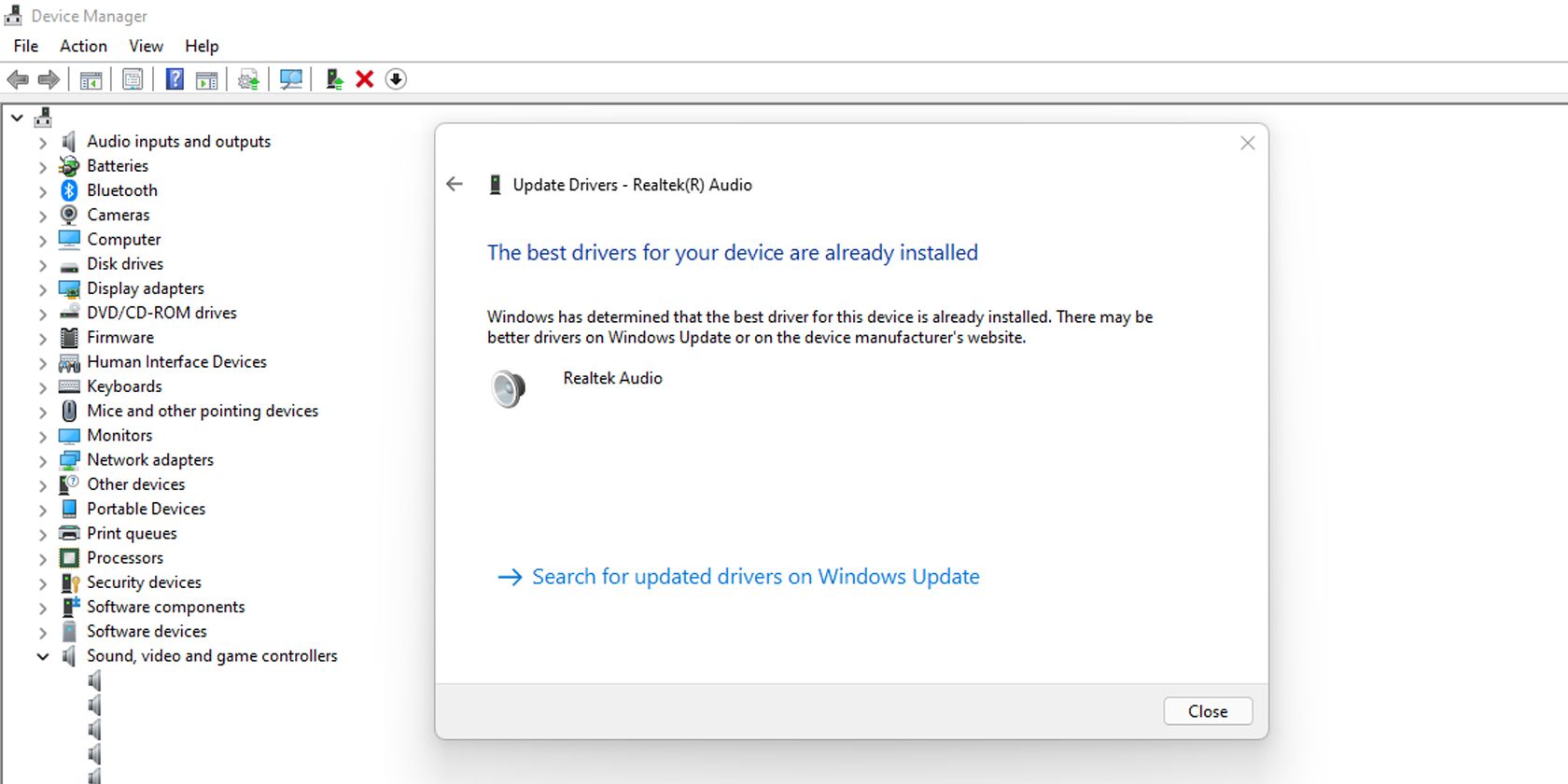
Task: Click the gear icon with green arrow
Action: coord(248,79)
